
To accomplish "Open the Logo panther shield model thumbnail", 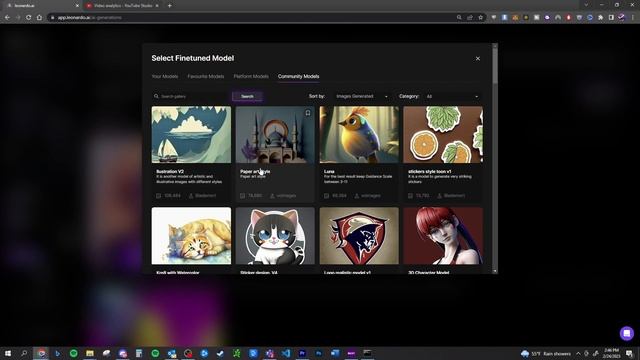I will [359, 236].
